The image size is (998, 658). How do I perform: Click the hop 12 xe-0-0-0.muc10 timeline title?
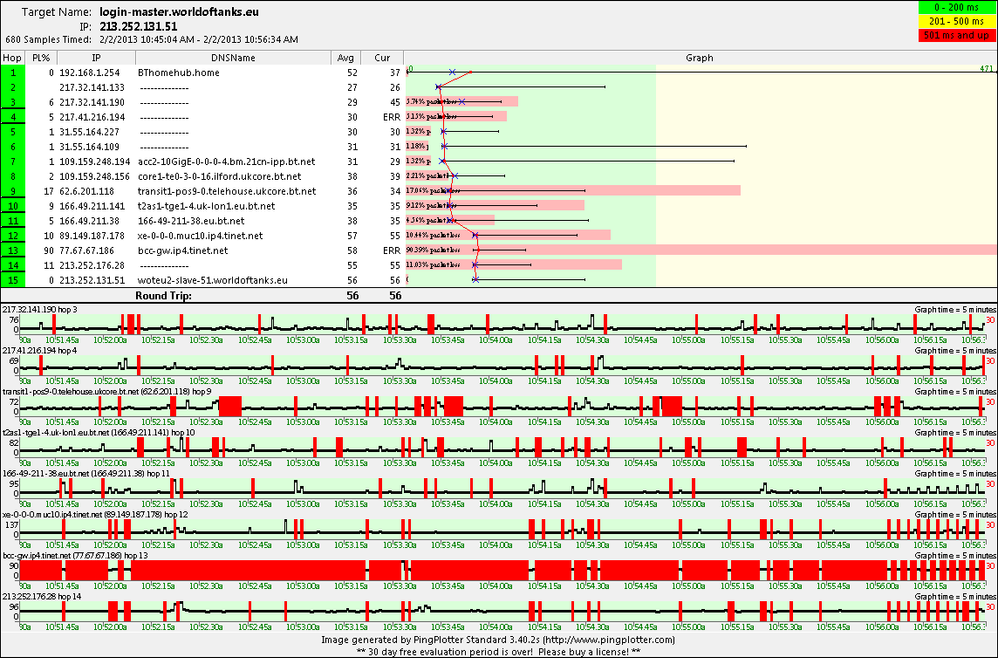(x=95, y=514)
